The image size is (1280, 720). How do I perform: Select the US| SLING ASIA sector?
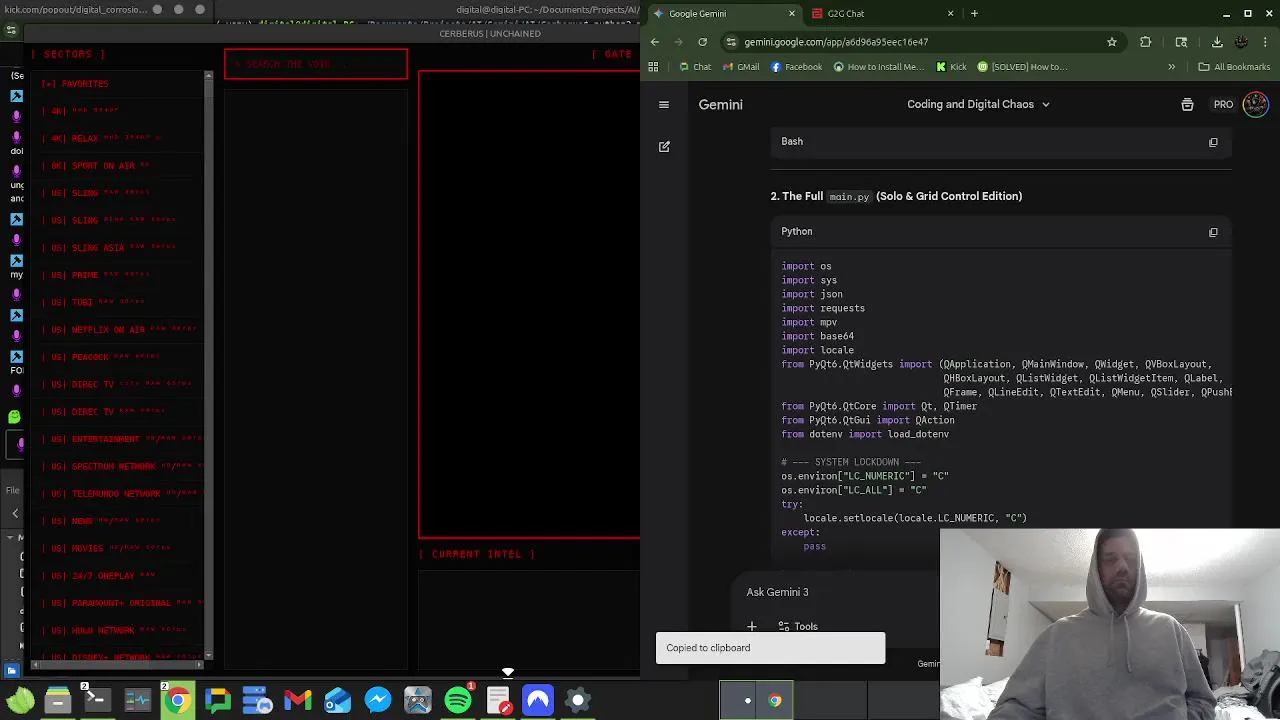(116, 248)
